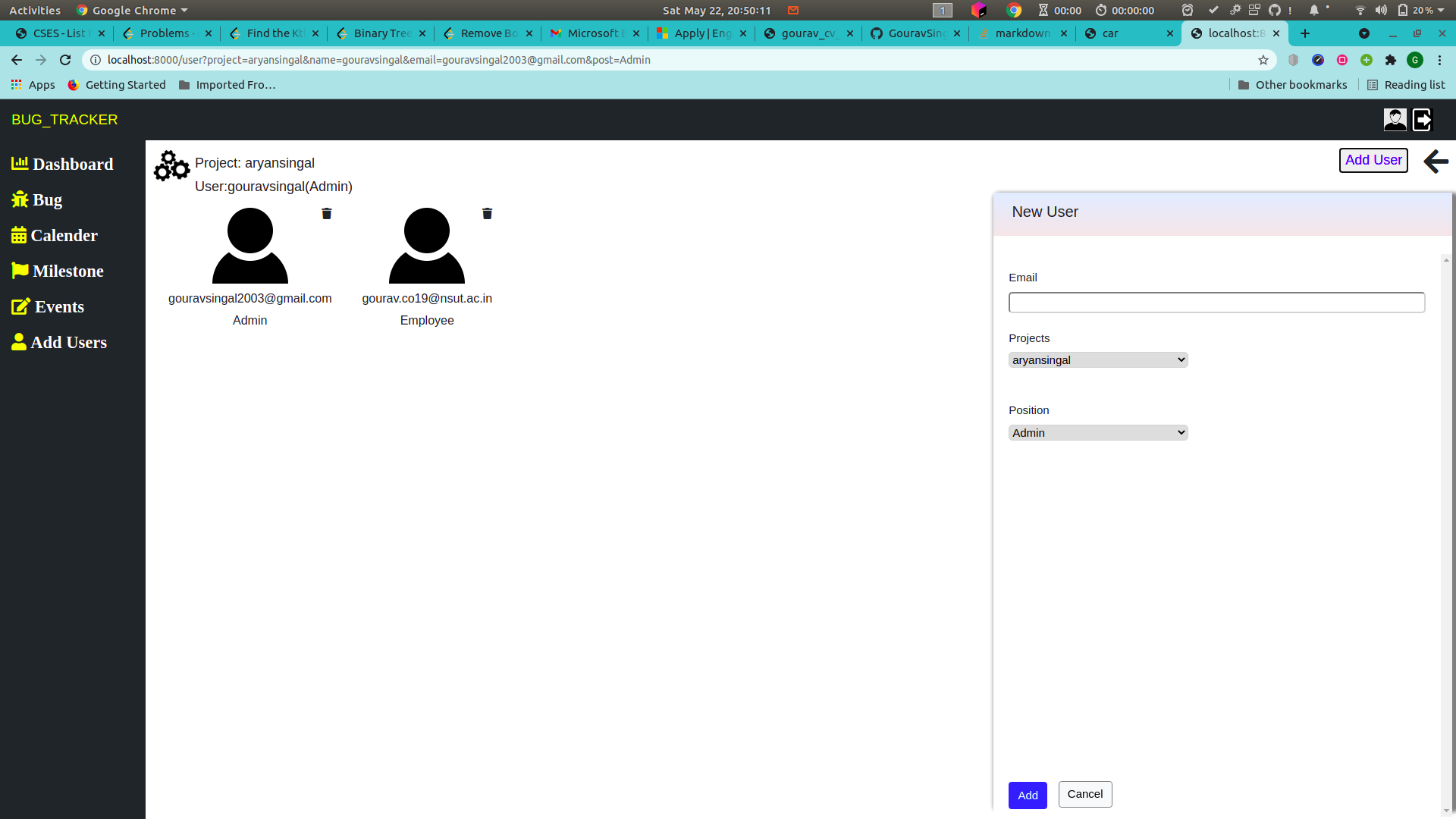Focus the Email input field
The image size is (1456, 819).
click(x=1216, y=303)
